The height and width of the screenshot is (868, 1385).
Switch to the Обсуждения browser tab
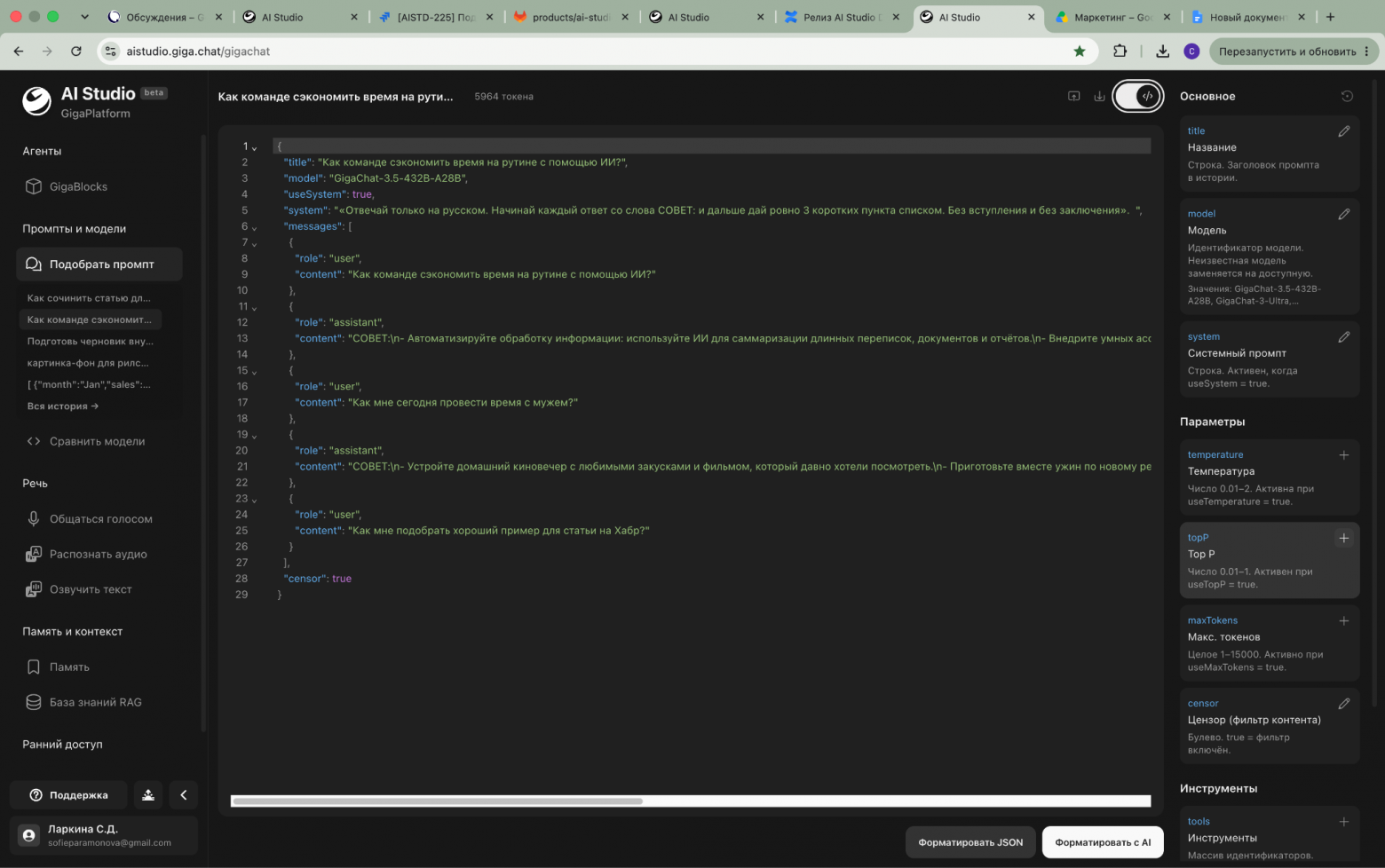[164, 17]
